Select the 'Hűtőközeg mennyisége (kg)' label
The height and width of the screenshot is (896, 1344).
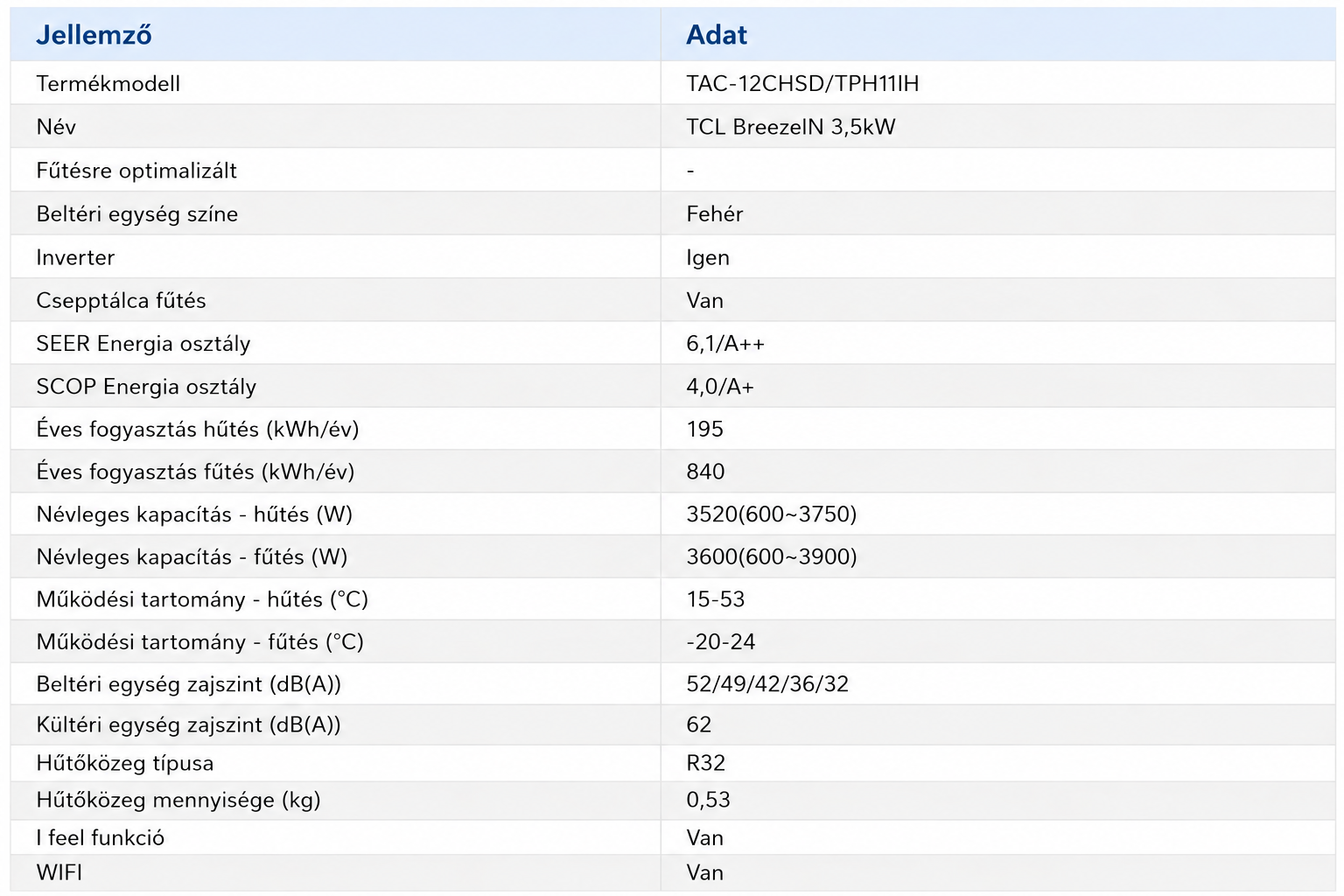click(x=178, y=801)
